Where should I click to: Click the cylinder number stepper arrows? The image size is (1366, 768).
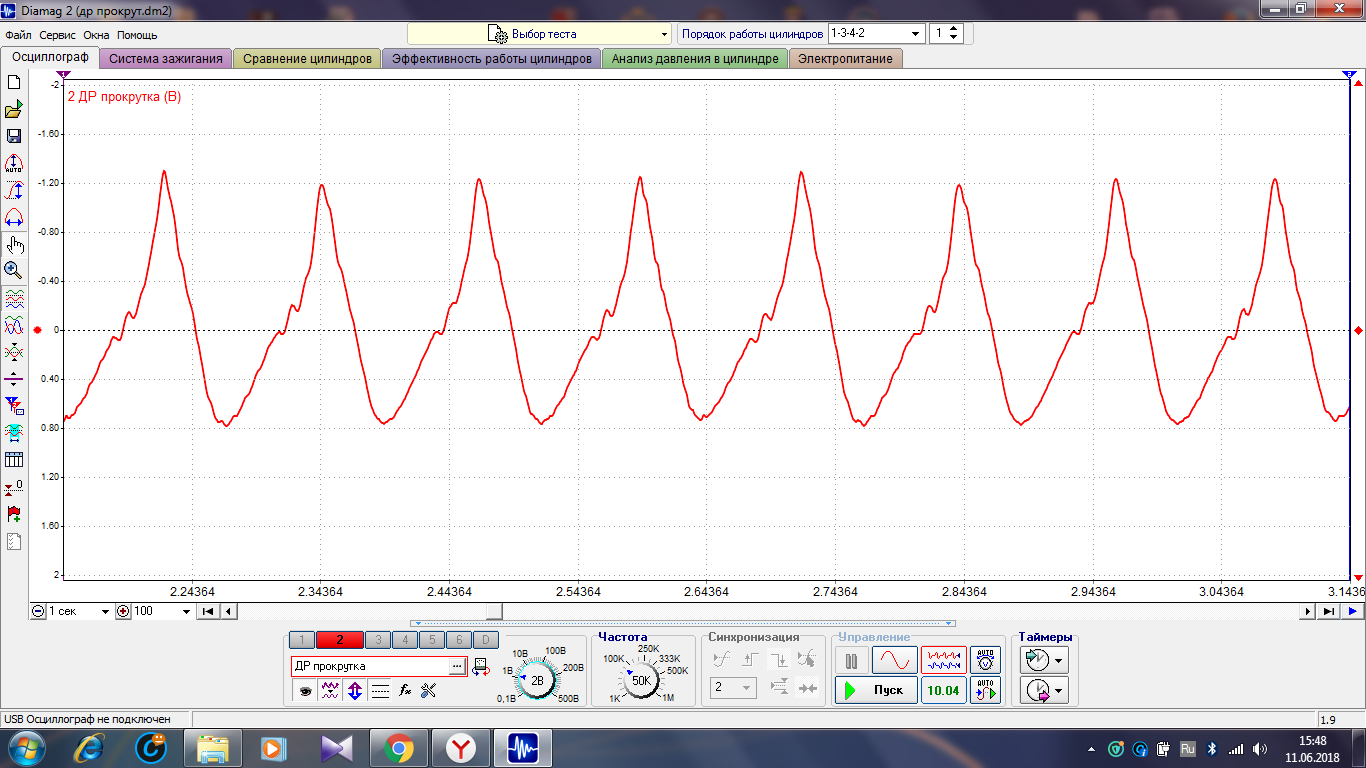point(953,33)
